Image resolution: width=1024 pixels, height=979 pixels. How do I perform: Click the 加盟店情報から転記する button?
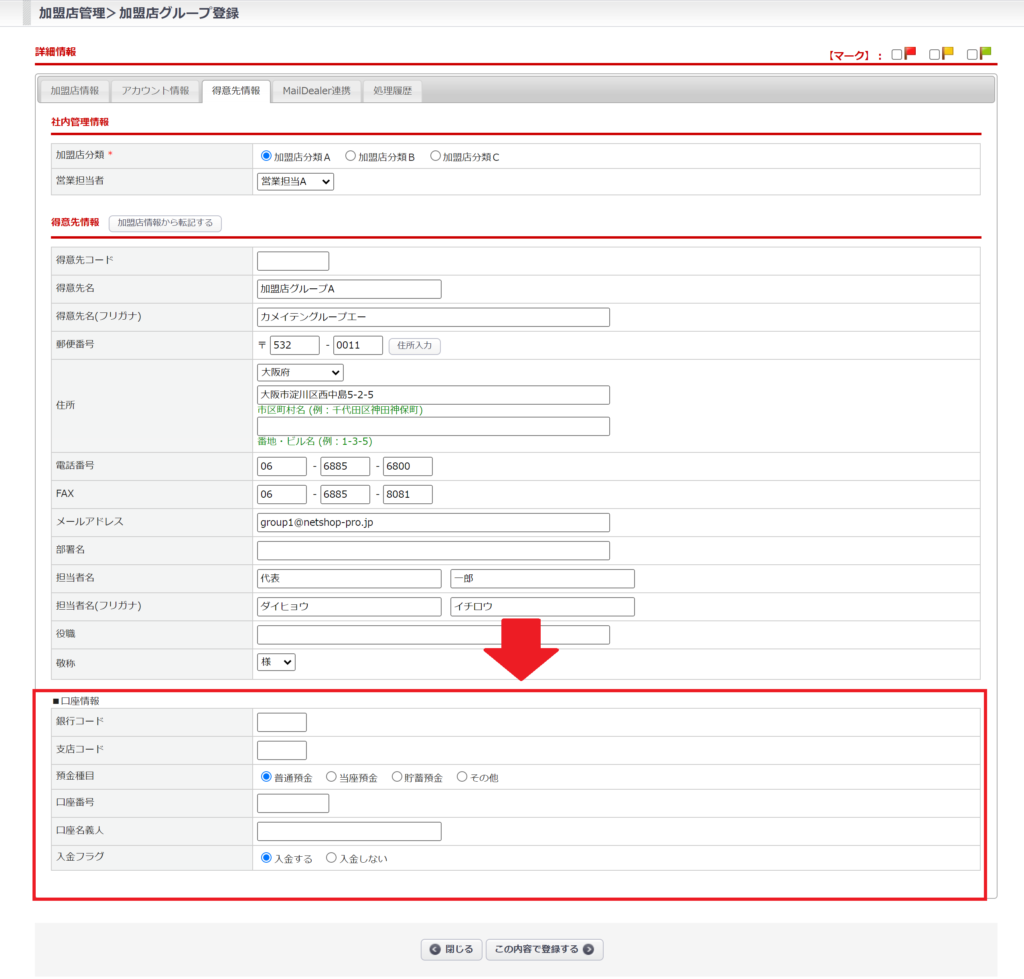pyautogui.click(x=165, y=223)
